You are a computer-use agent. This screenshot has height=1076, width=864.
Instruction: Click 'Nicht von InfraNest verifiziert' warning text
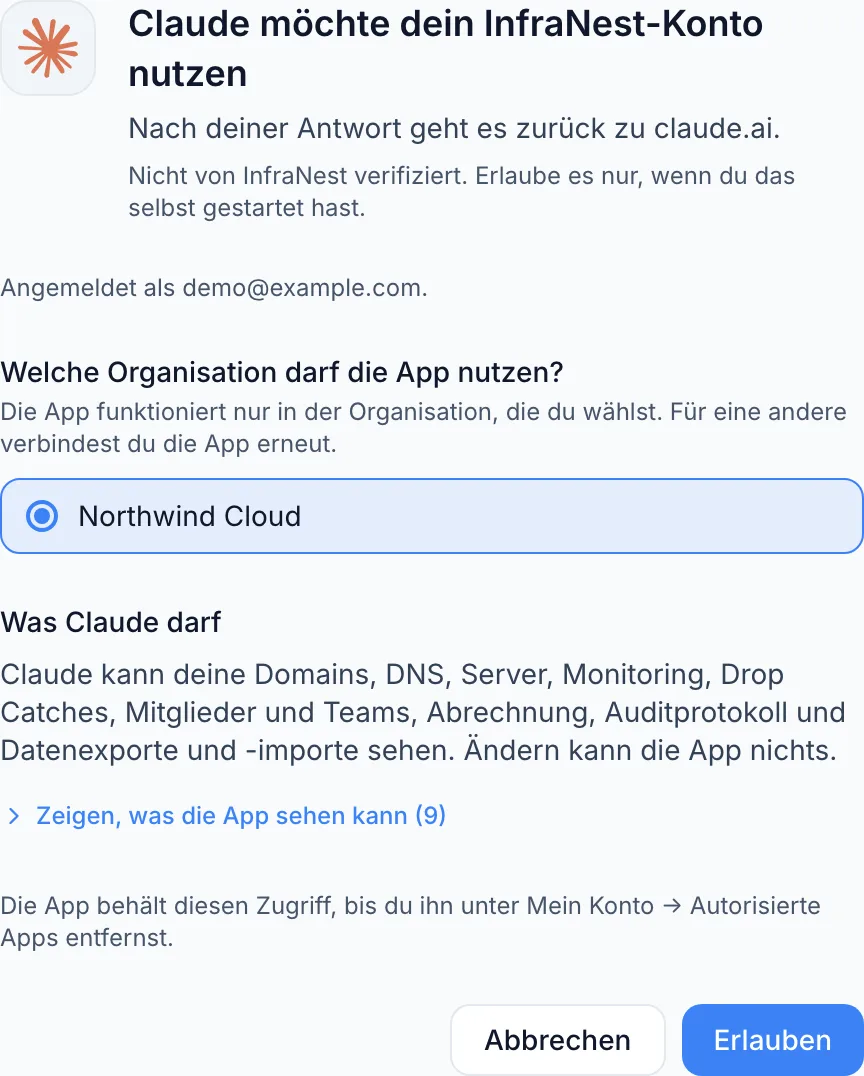click(461, 191)
